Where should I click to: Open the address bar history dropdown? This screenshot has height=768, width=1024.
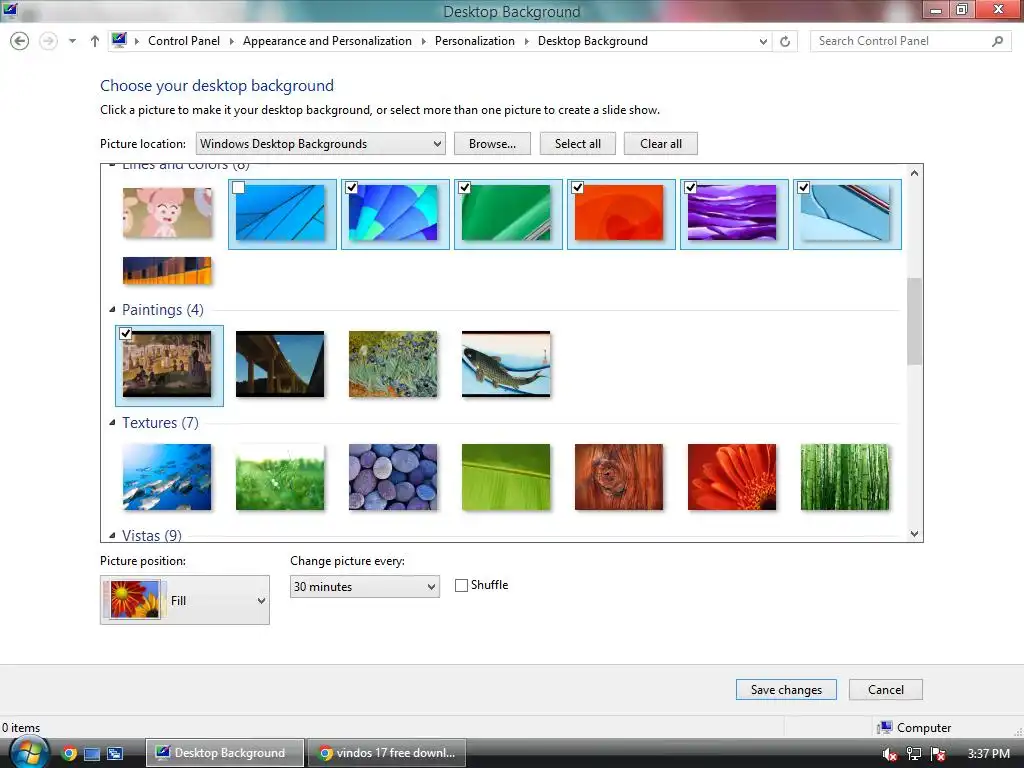point(763,41)
